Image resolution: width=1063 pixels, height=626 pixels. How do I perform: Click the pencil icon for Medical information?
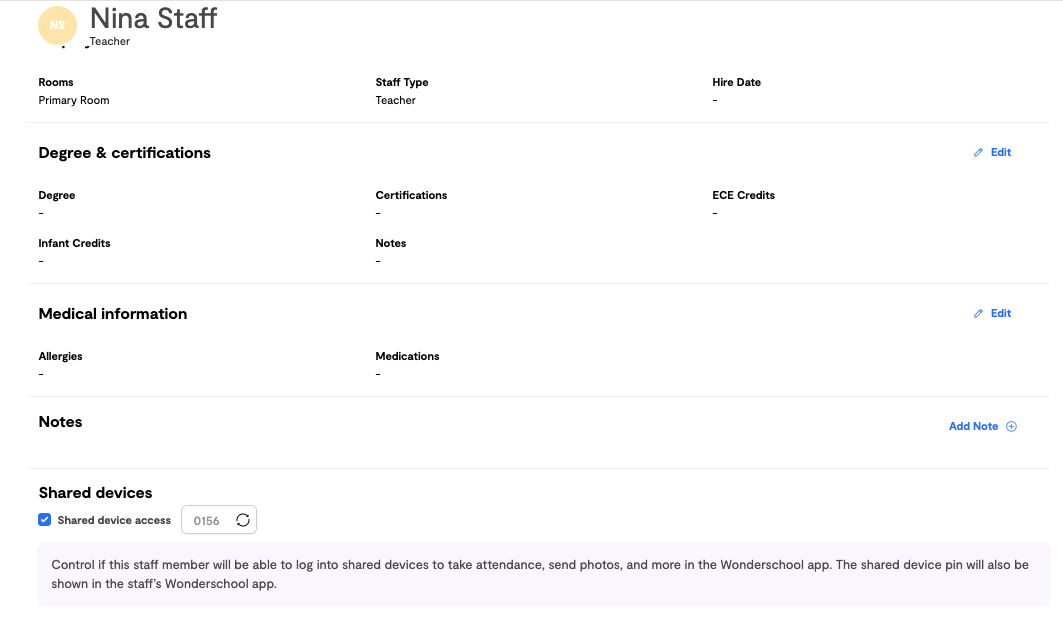tap(978, 313)
